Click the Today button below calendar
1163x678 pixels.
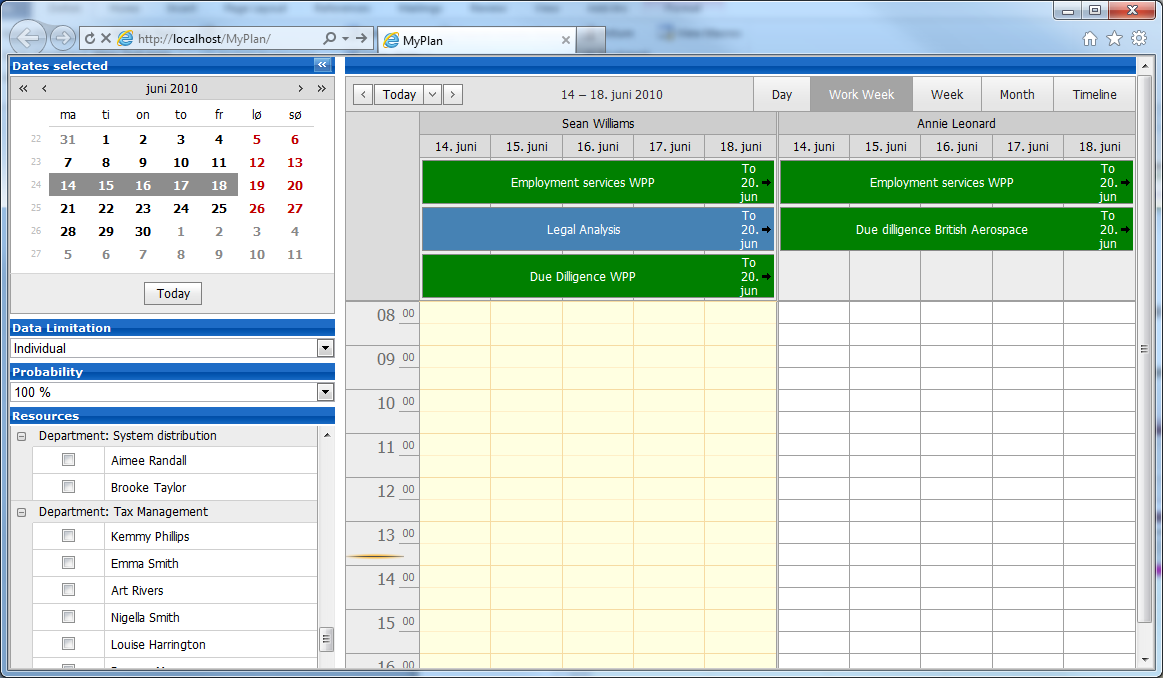(173, 294)
